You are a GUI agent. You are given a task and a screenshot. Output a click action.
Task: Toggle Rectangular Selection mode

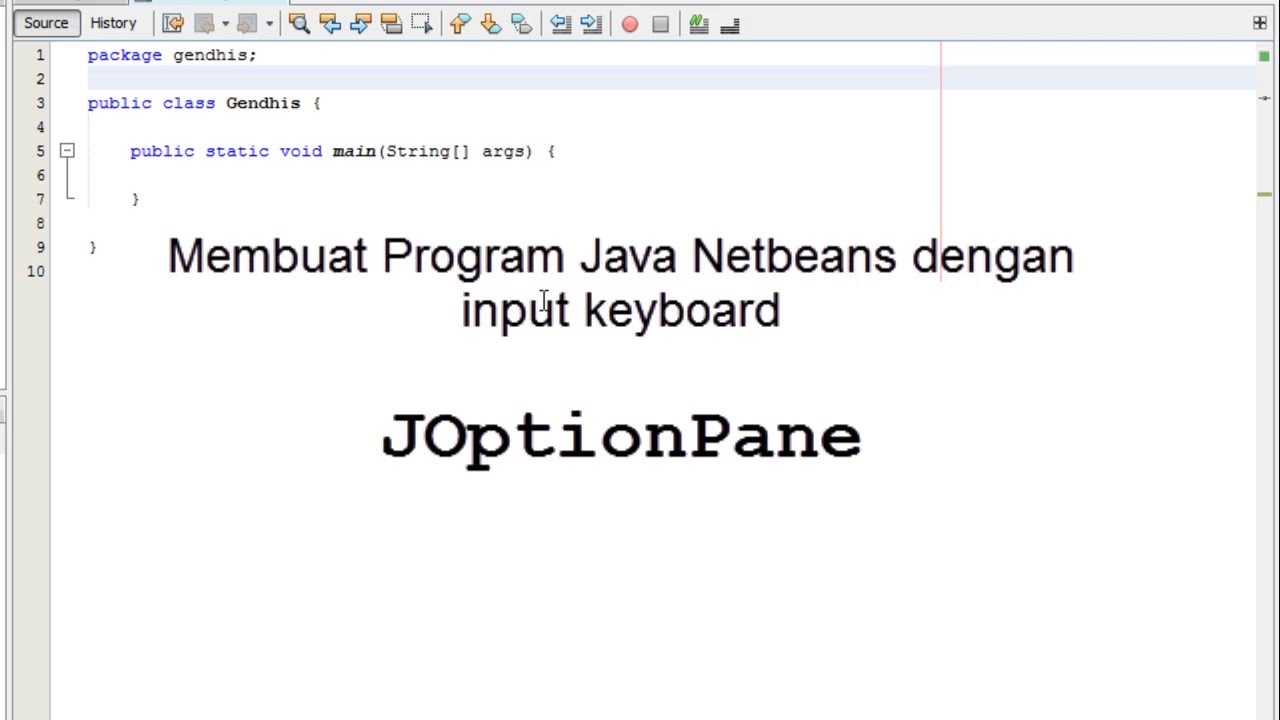422,24
